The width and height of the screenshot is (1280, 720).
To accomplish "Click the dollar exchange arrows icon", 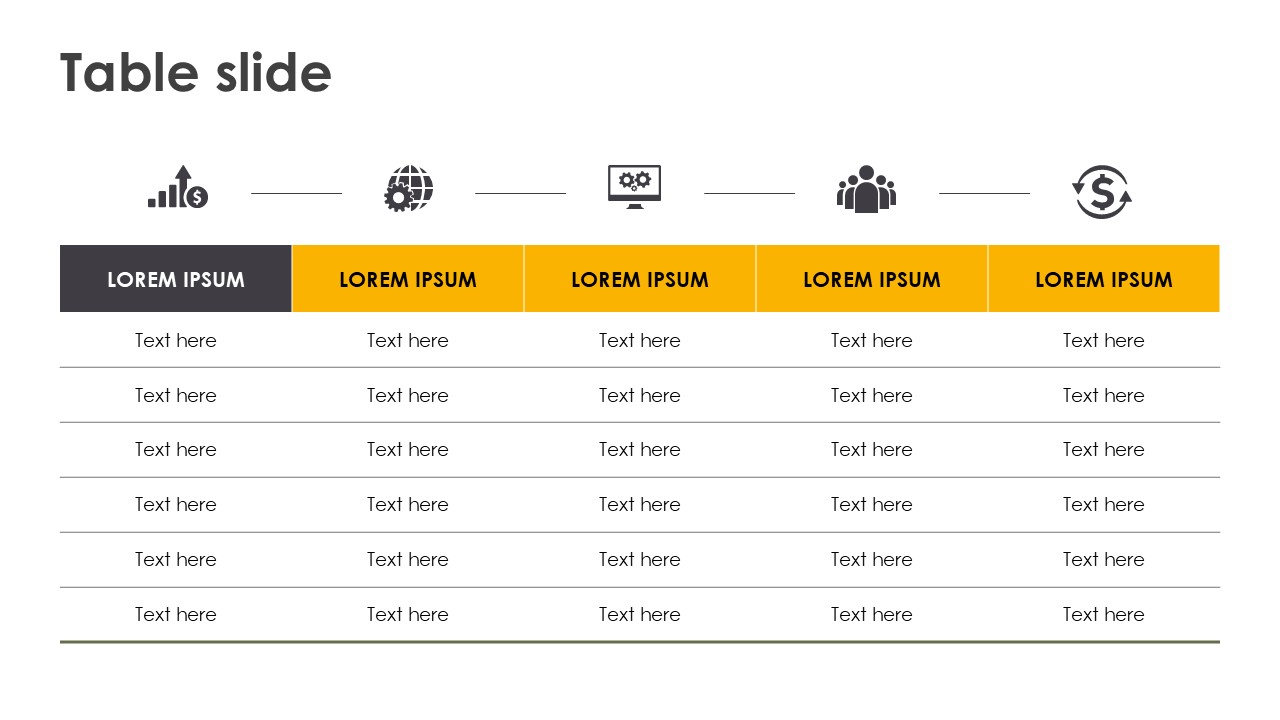I will pyautogui.click(x=1102, y=191).
